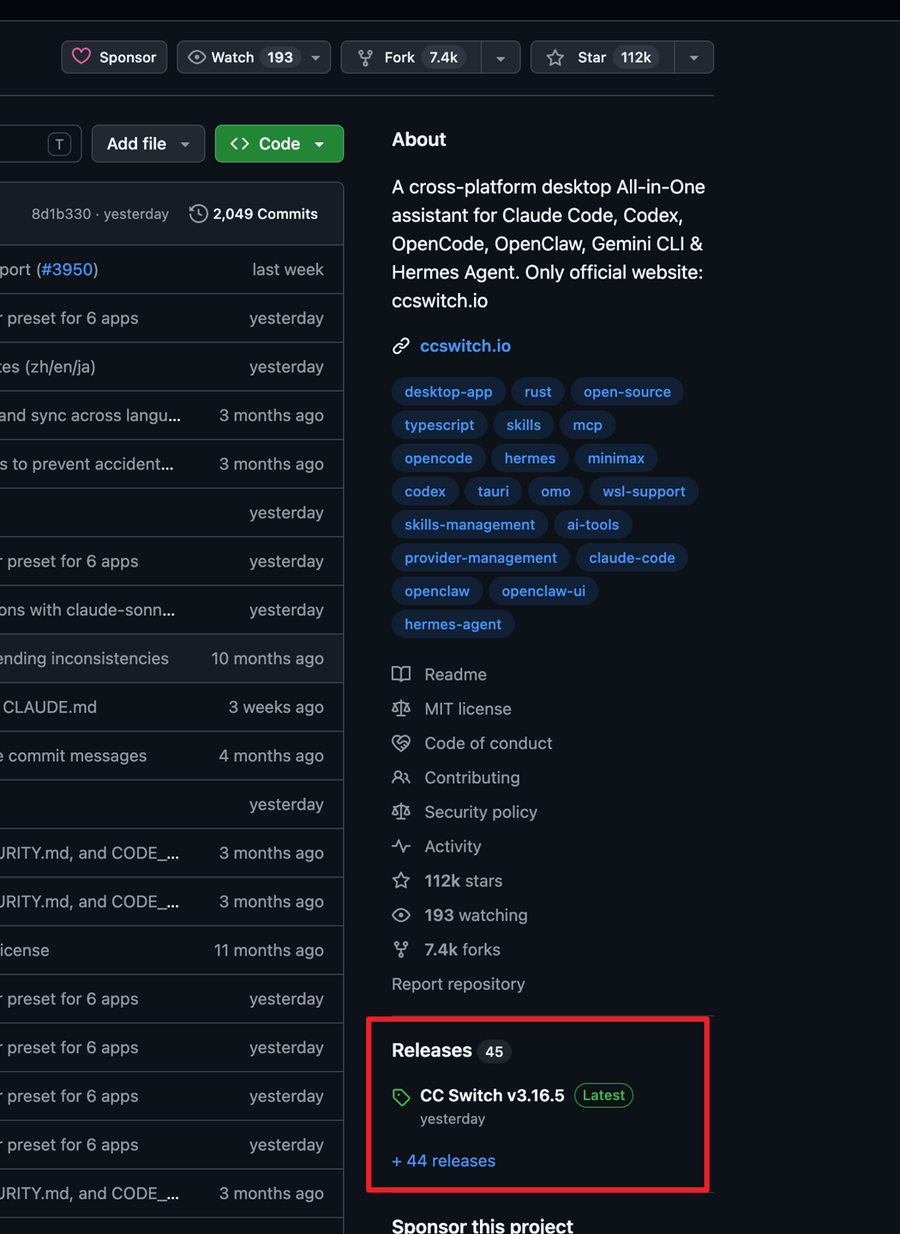Select the claude-code topic tag
Screen dimensions: 900x1234
pyautogui.click(x=632, y=557)
